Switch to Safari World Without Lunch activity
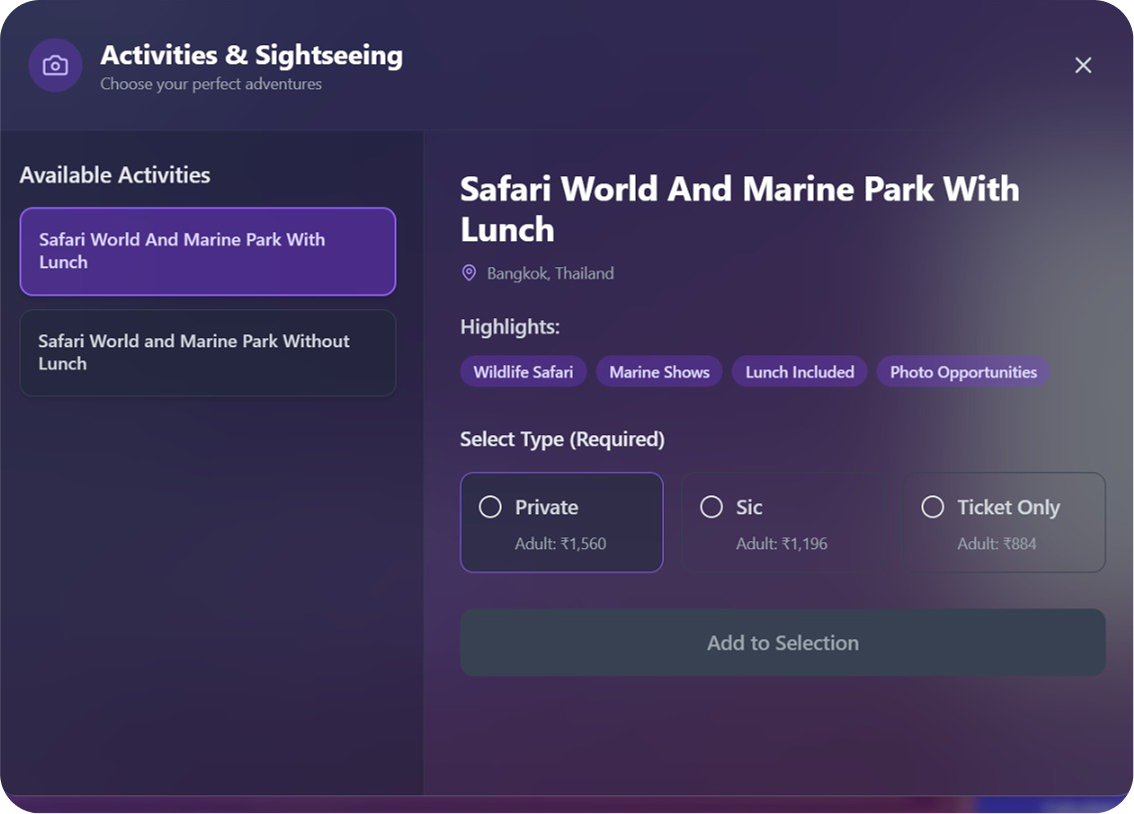Screen dimensions: 1134x814 (x=208, y=352)
